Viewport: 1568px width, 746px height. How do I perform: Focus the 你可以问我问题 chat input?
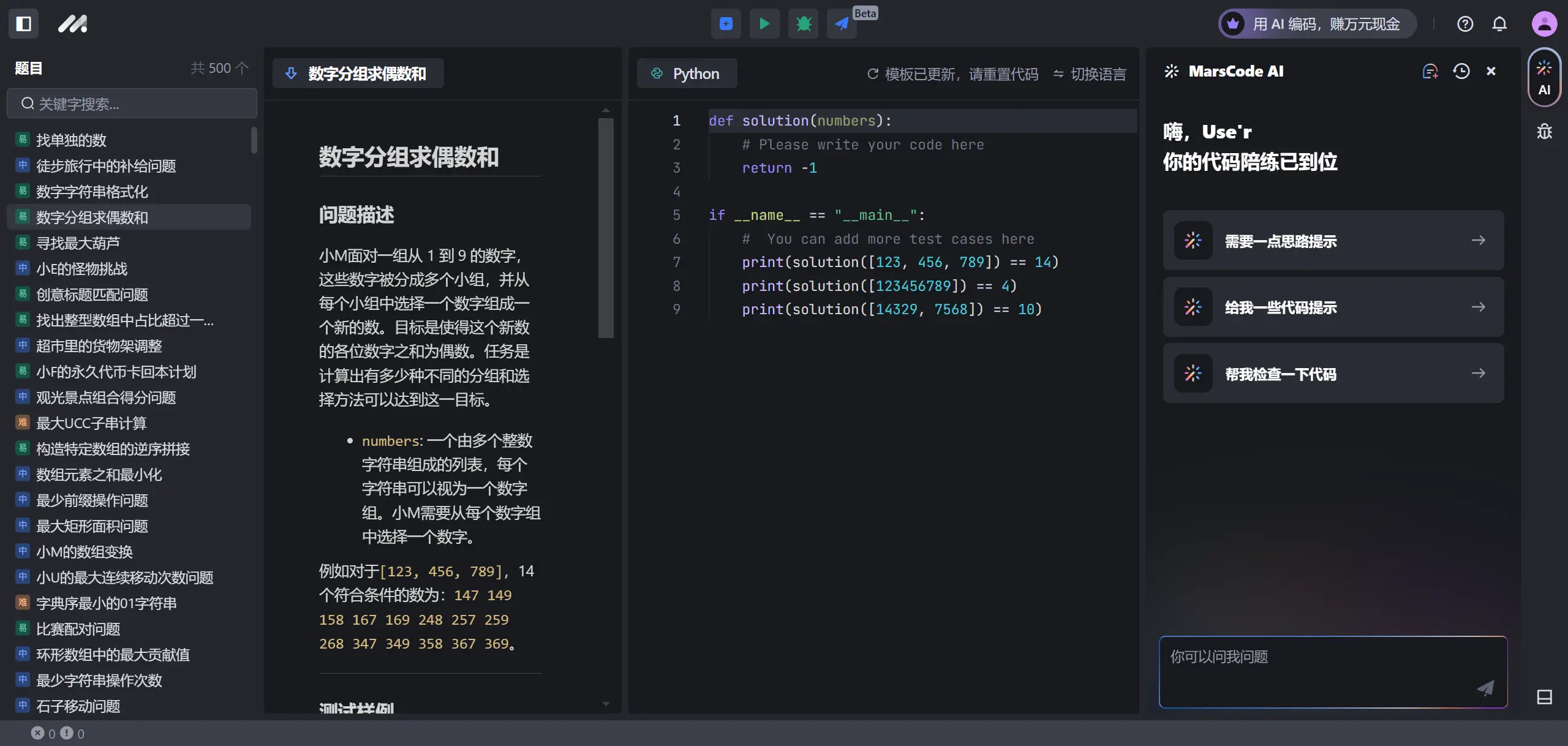(x=1333, y=672)
